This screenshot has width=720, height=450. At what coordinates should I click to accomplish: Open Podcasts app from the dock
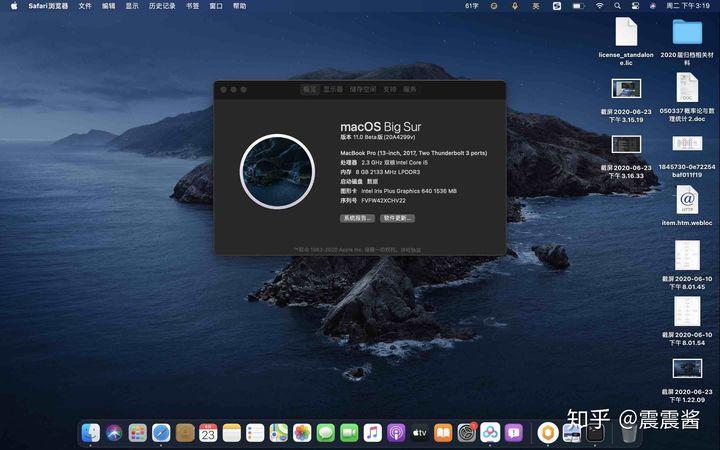pos(395,432)
